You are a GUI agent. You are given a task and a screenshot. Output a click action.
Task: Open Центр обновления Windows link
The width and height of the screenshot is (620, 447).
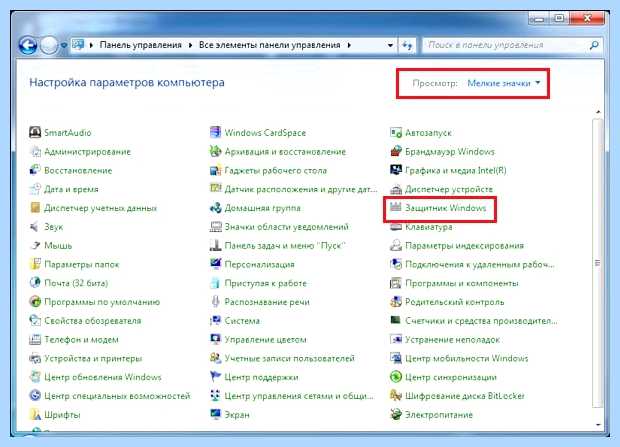coord(103,377)
